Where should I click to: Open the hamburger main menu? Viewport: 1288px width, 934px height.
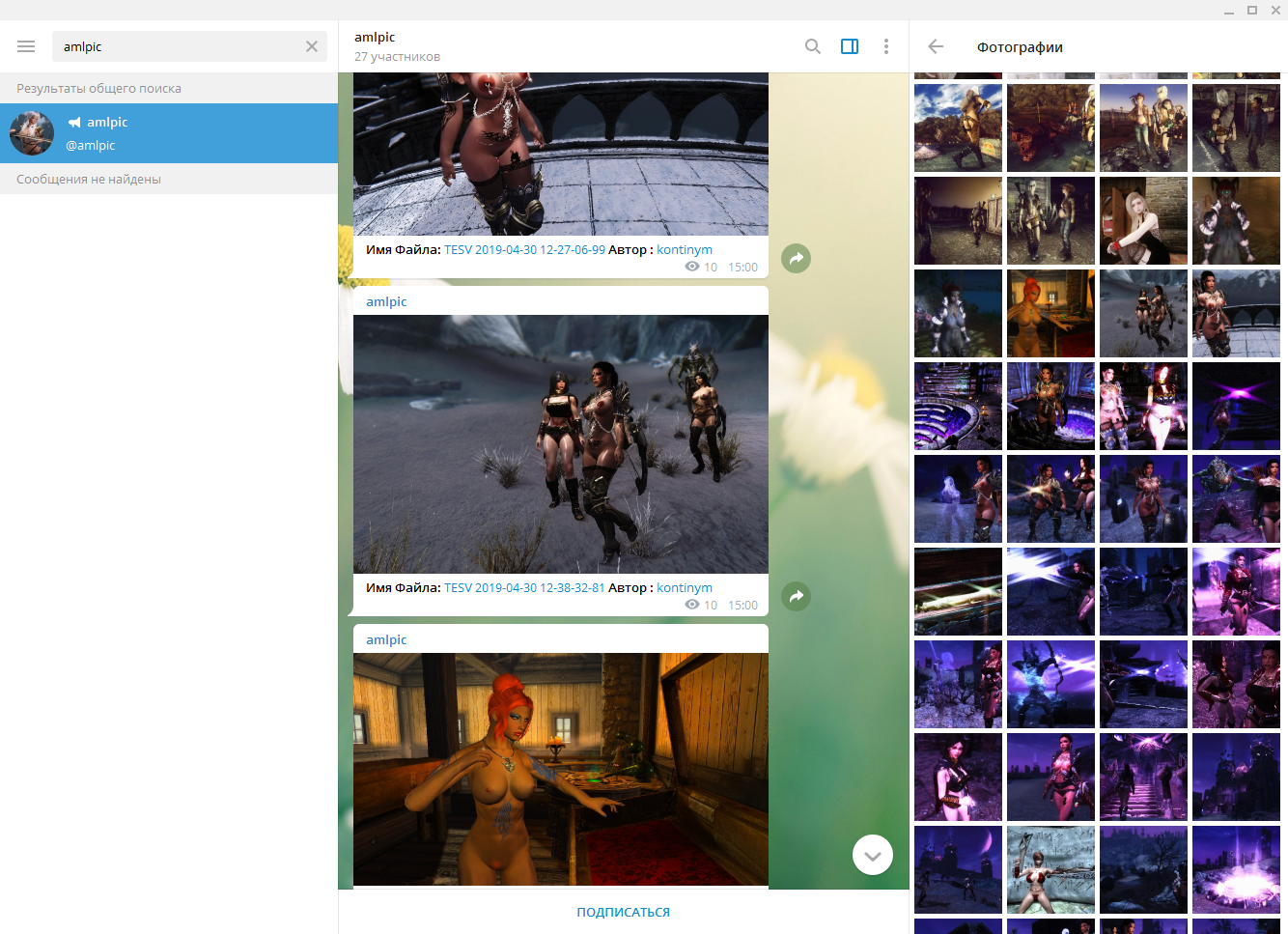(26, 46)
